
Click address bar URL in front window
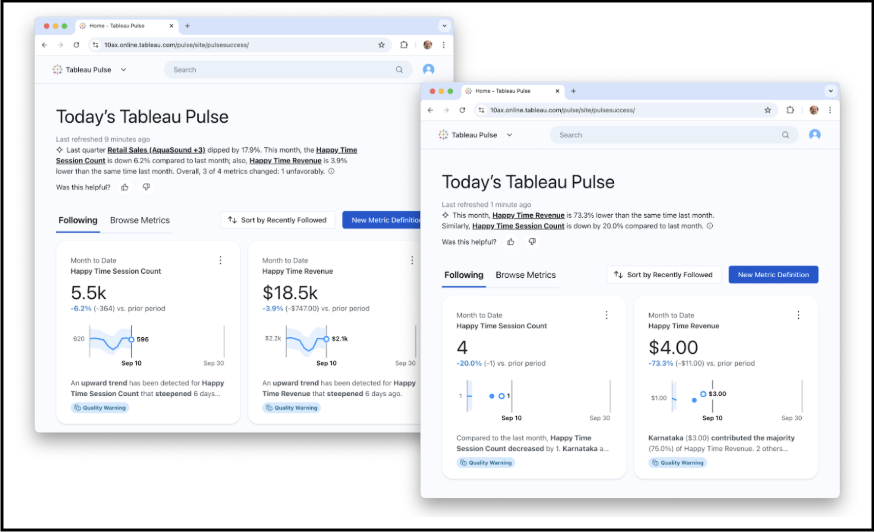point(562,110)
